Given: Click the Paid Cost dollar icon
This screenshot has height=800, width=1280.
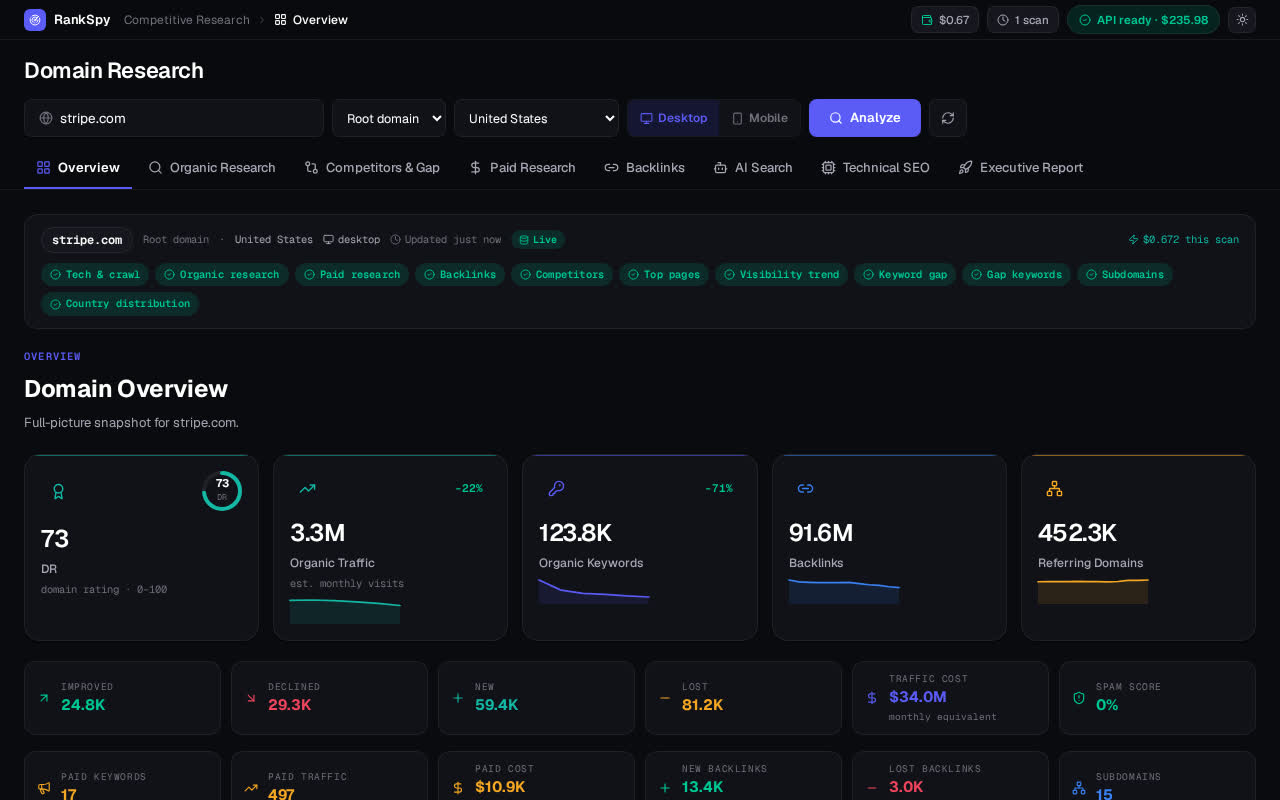Looking at the screenshot, I should [x=457, y=788].
